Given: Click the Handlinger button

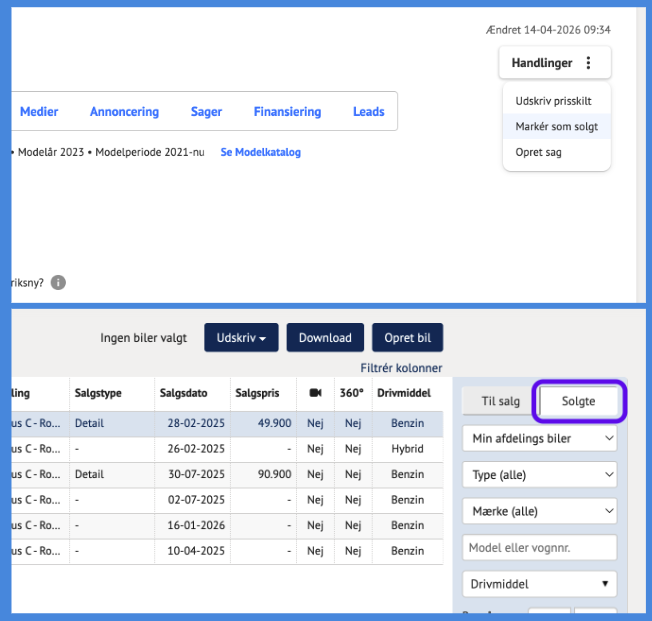Looking at the screenshot, I should click(x=555, y=63).
